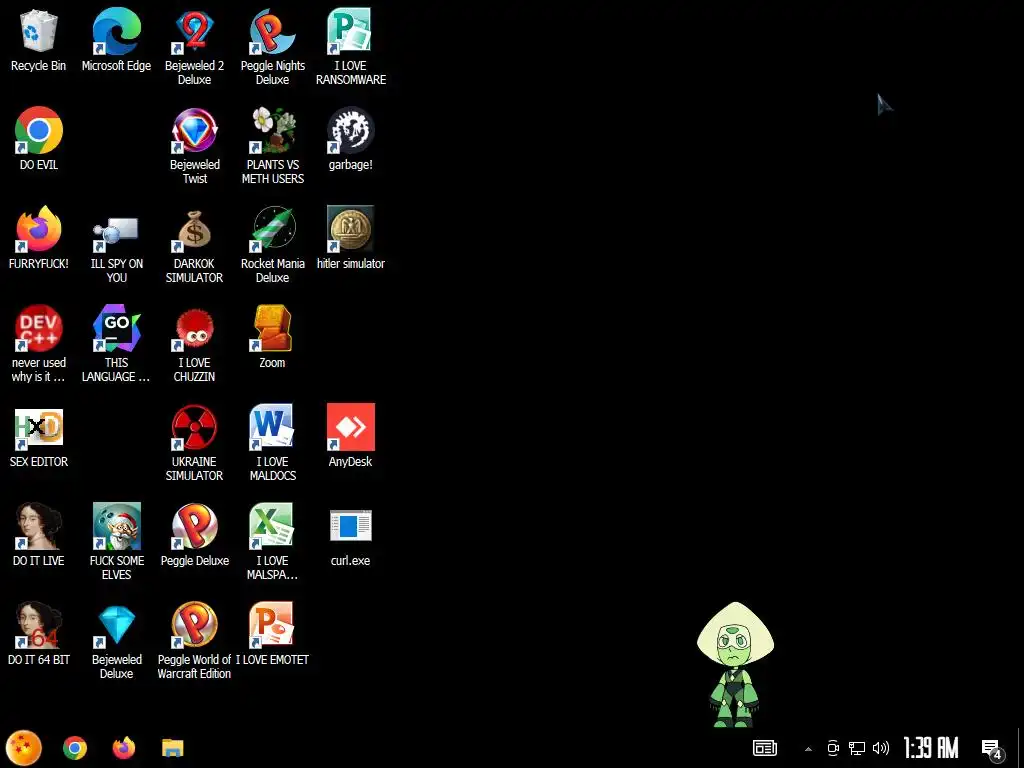Screen dimensions: 1024x768
Task: Select the Rocket Mania Deluxe shortcut
Action: (272, 246)
